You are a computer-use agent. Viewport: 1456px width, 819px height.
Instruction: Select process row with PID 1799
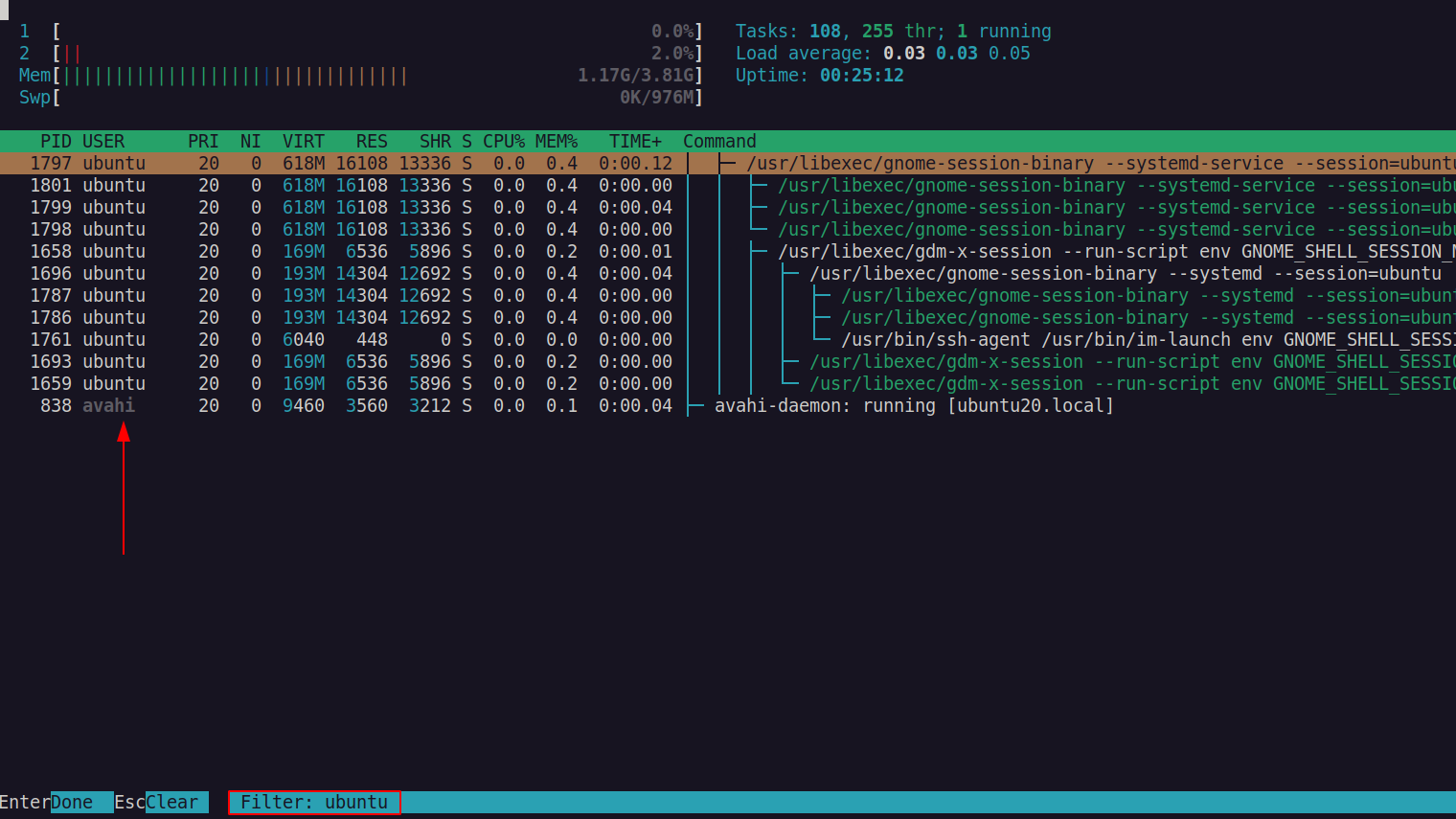point(728,208)
